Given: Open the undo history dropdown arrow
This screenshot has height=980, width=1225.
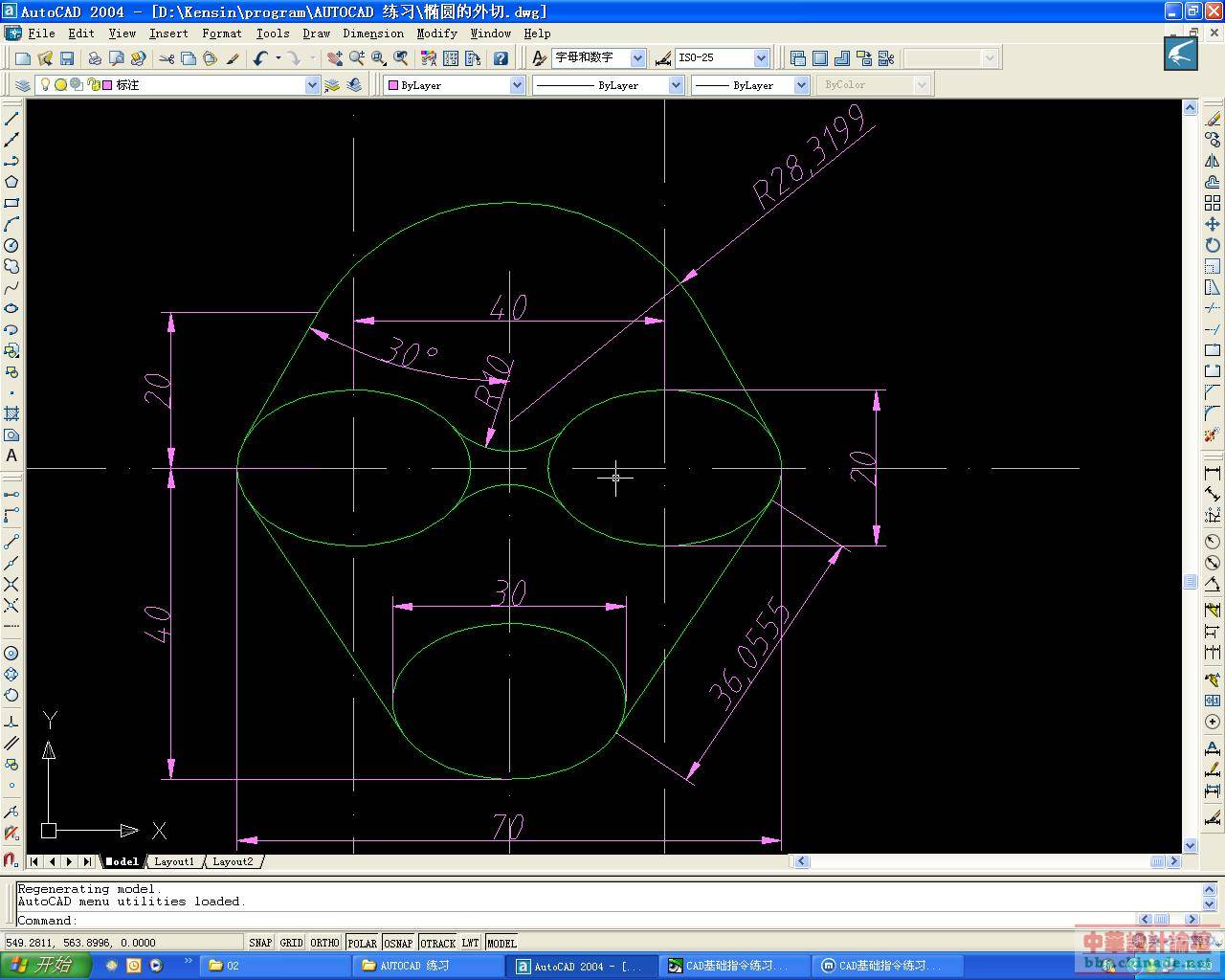Looking at the screenshot, I should point(278,58).
